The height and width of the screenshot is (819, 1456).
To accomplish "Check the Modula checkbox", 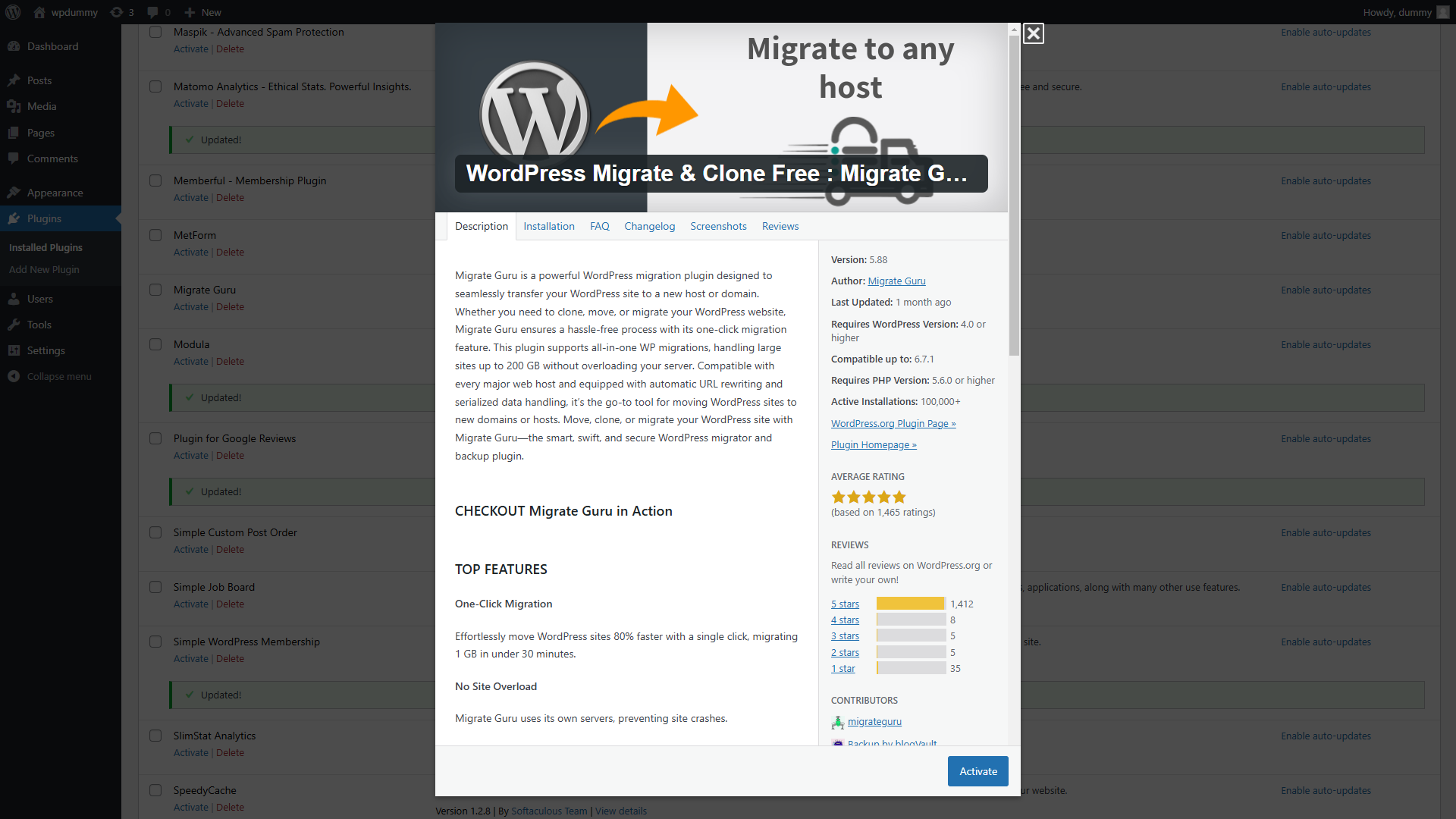I will point(155,344).
